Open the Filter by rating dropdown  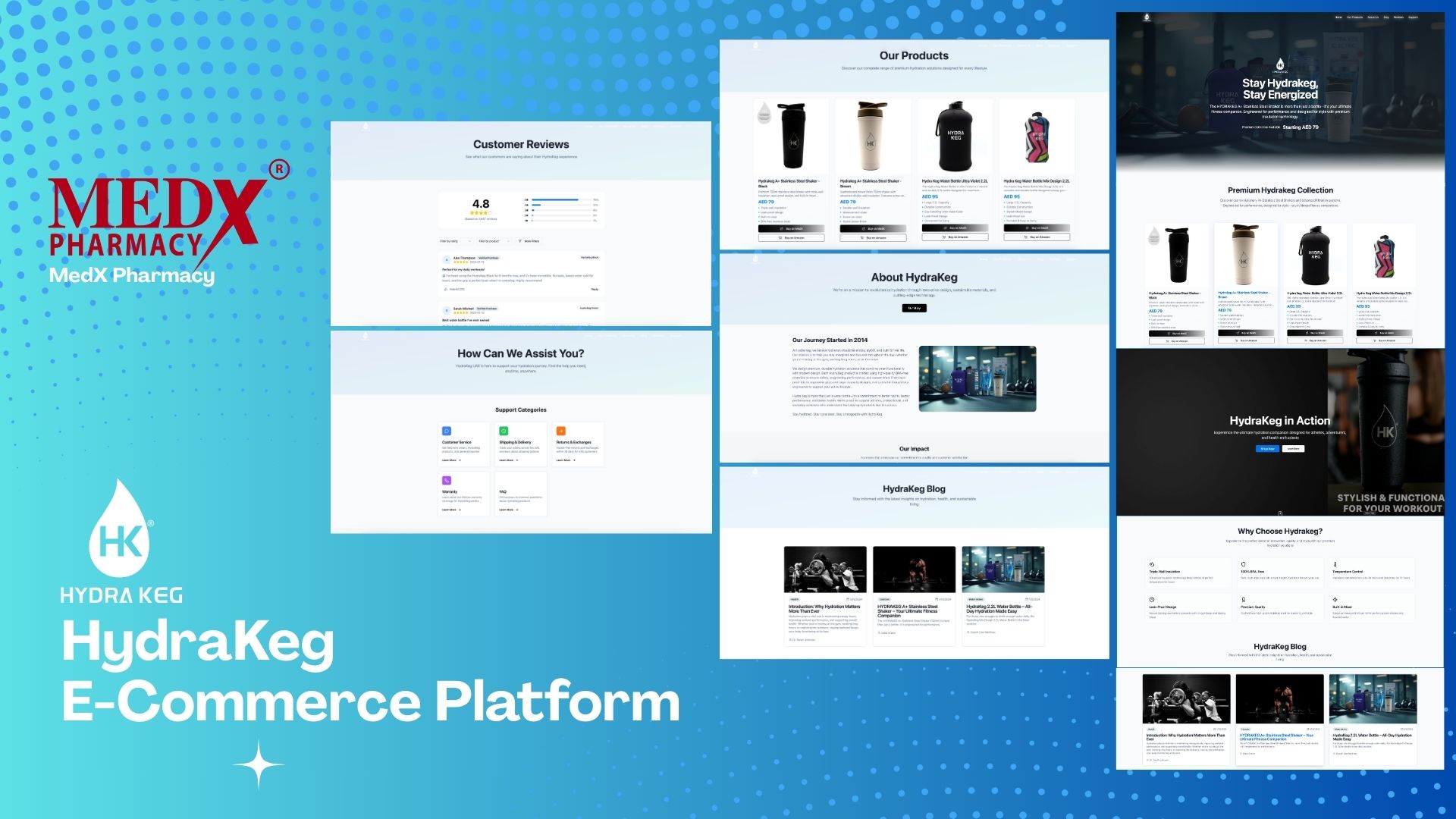click(454, 241)
